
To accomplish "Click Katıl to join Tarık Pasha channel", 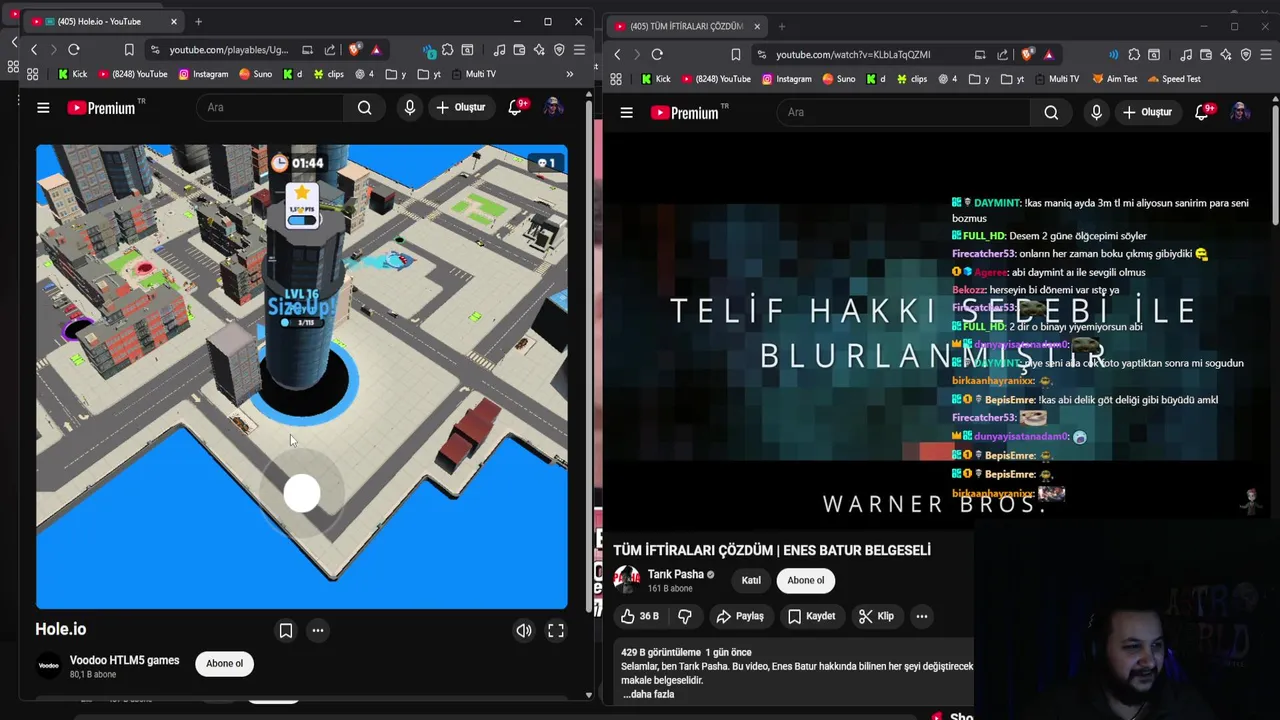I will [751, 580].
